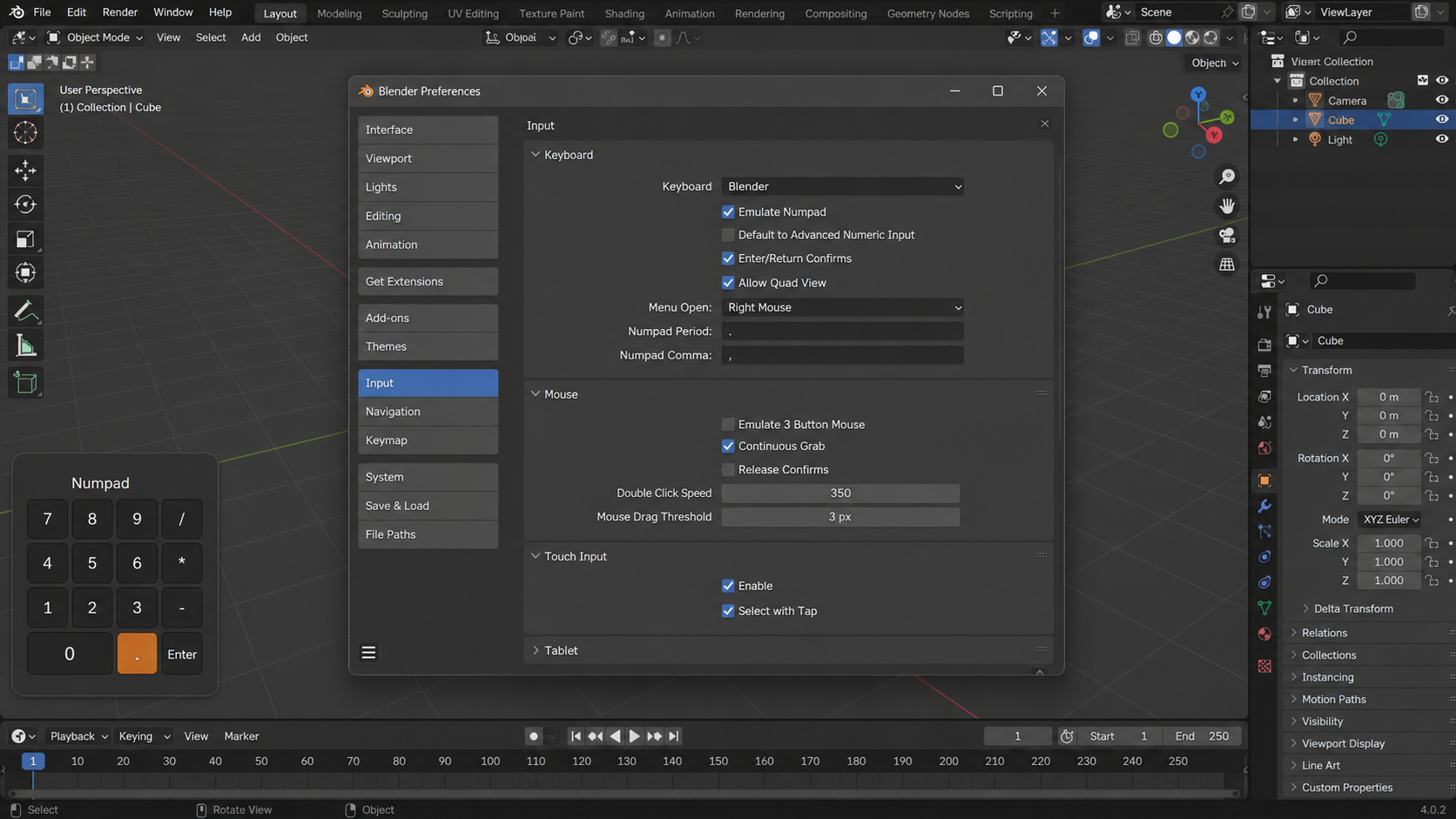Click the pan hand viewport icon
1456x819 pixels.
point(1227,206)
